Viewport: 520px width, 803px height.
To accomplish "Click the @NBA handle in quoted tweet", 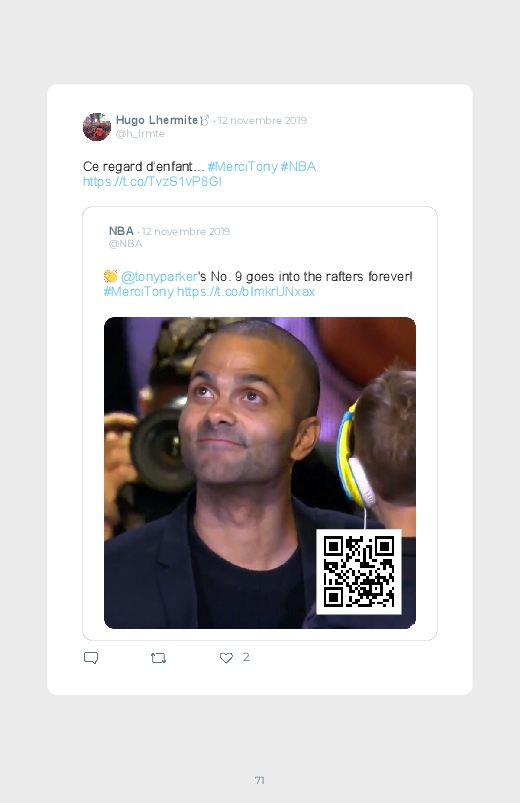I will click(x=126, y=244).
